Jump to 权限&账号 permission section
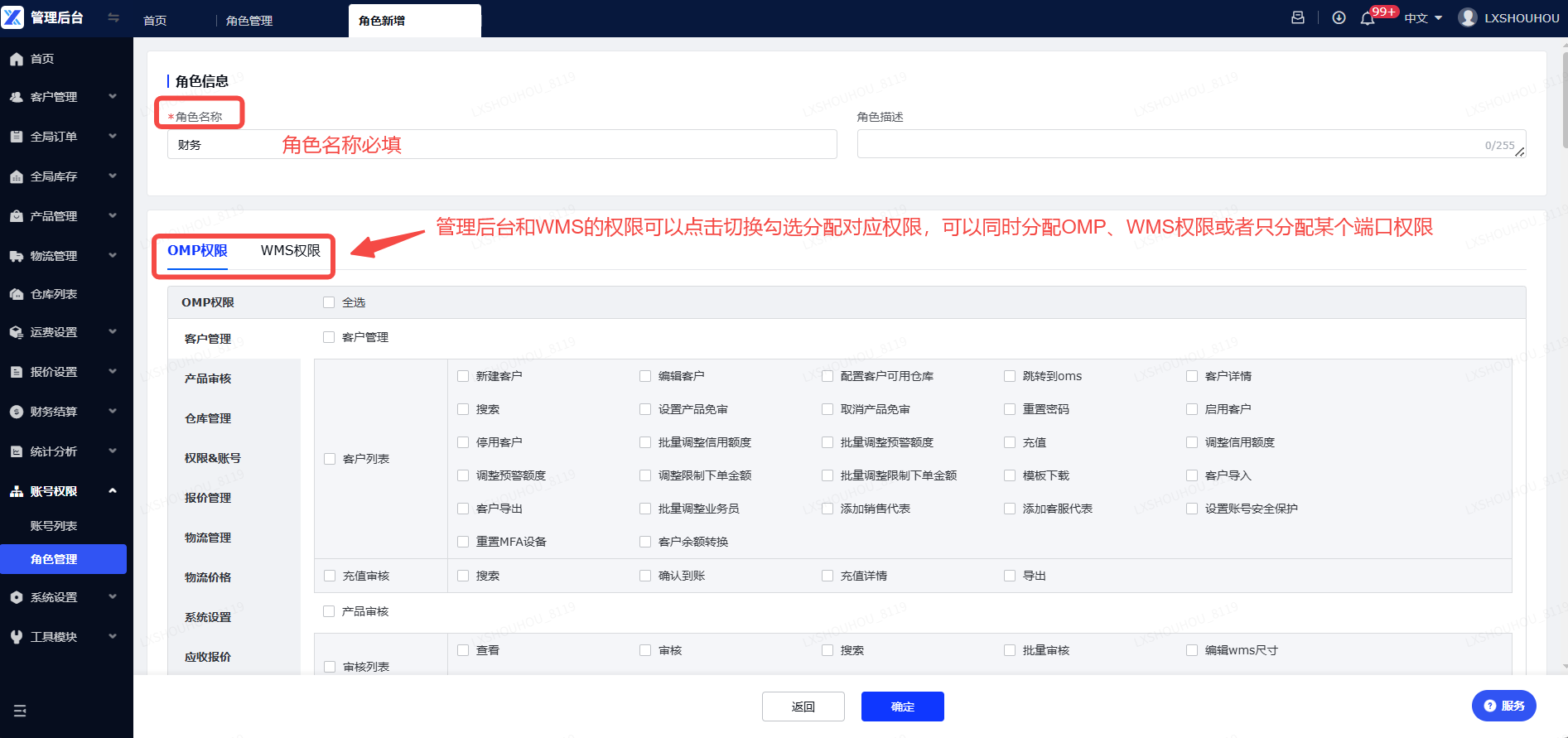1568x738 pixels. point(213,458)
